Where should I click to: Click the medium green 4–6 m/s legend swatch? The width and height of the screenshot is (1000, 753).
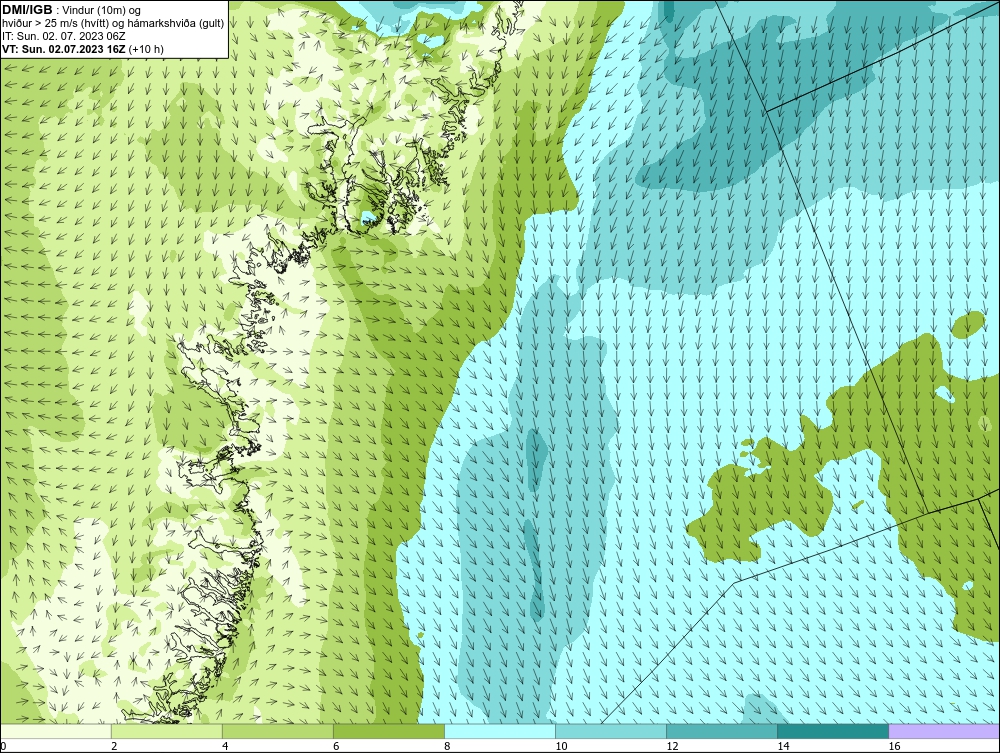click(278, 731)
